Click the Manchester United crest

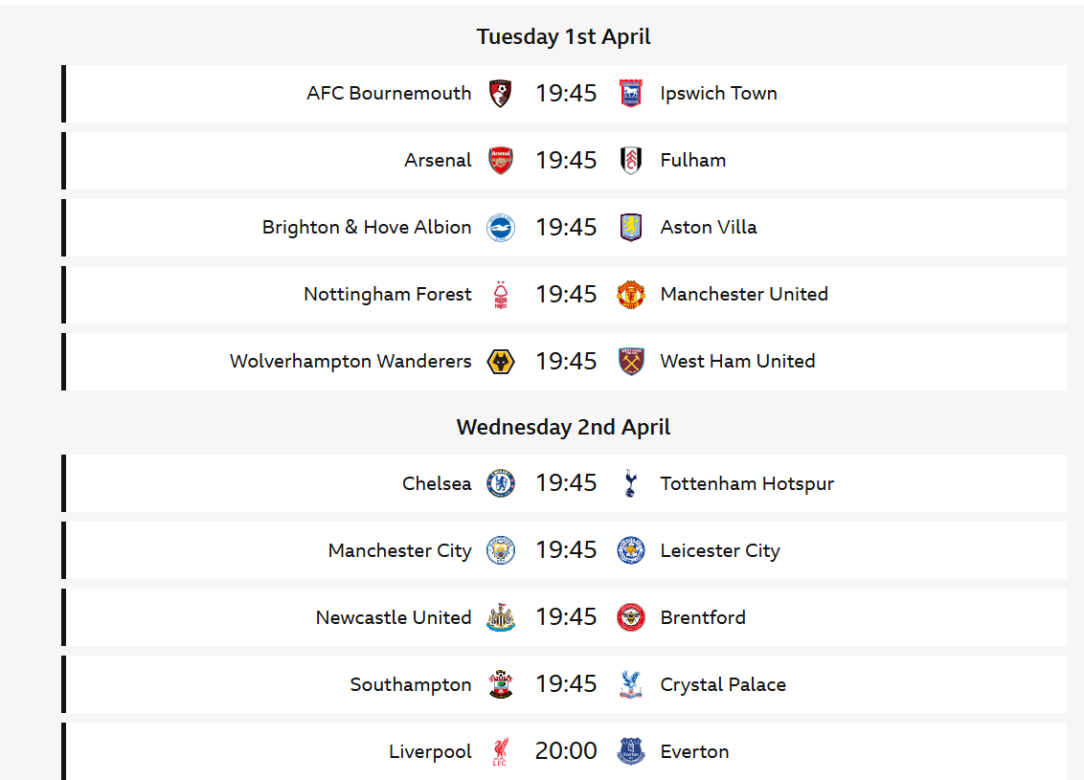[631, 295]
